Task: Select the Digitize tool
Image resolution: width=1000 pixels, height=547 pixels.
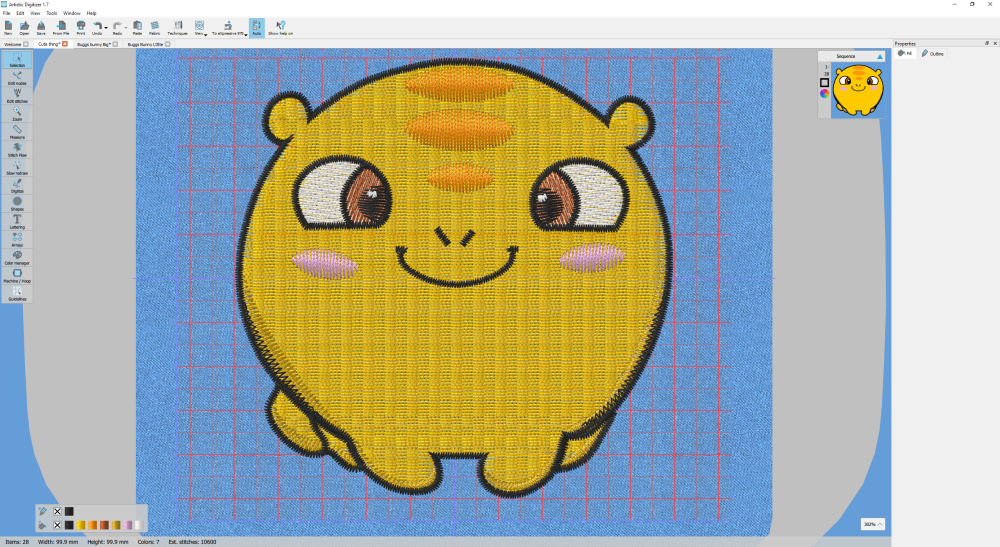Action: [x=17, y=186]
